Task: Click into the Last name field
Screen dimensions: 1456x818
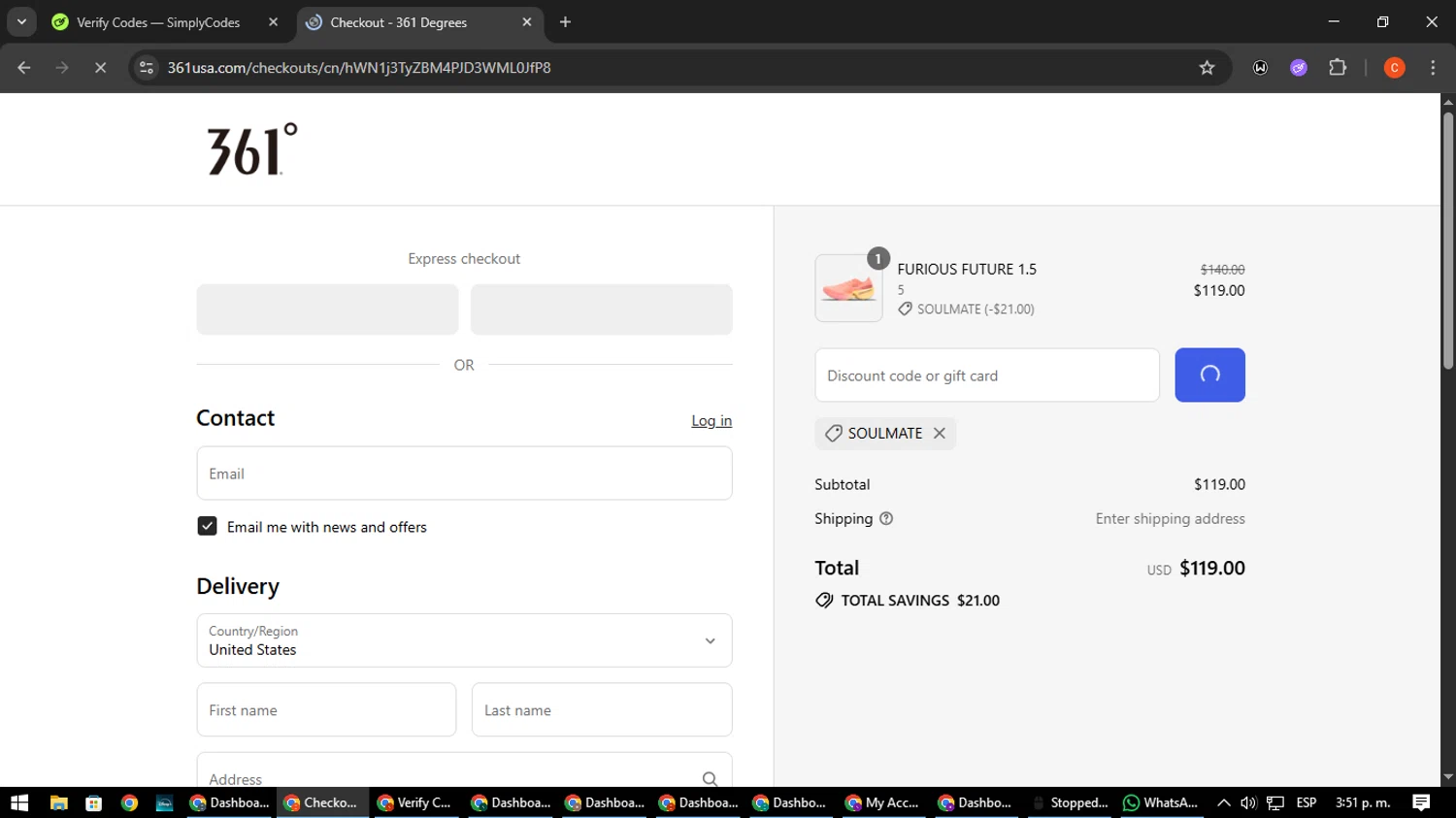Action: click(x=602, y=709)
